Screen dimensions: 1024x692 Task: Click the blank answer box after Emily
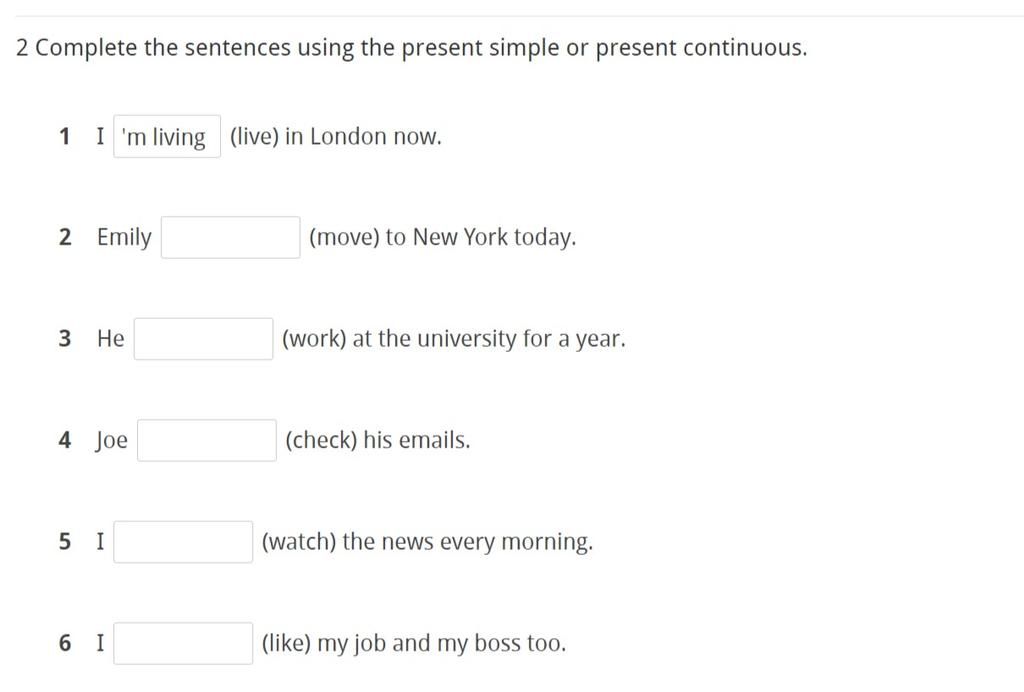(x=231, y=238)
